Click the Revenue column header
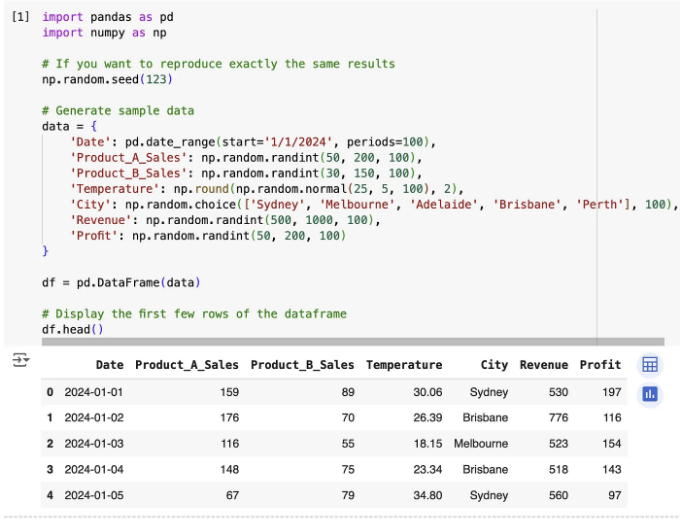Viewport: 680px width, 519px height. [544, 365]
